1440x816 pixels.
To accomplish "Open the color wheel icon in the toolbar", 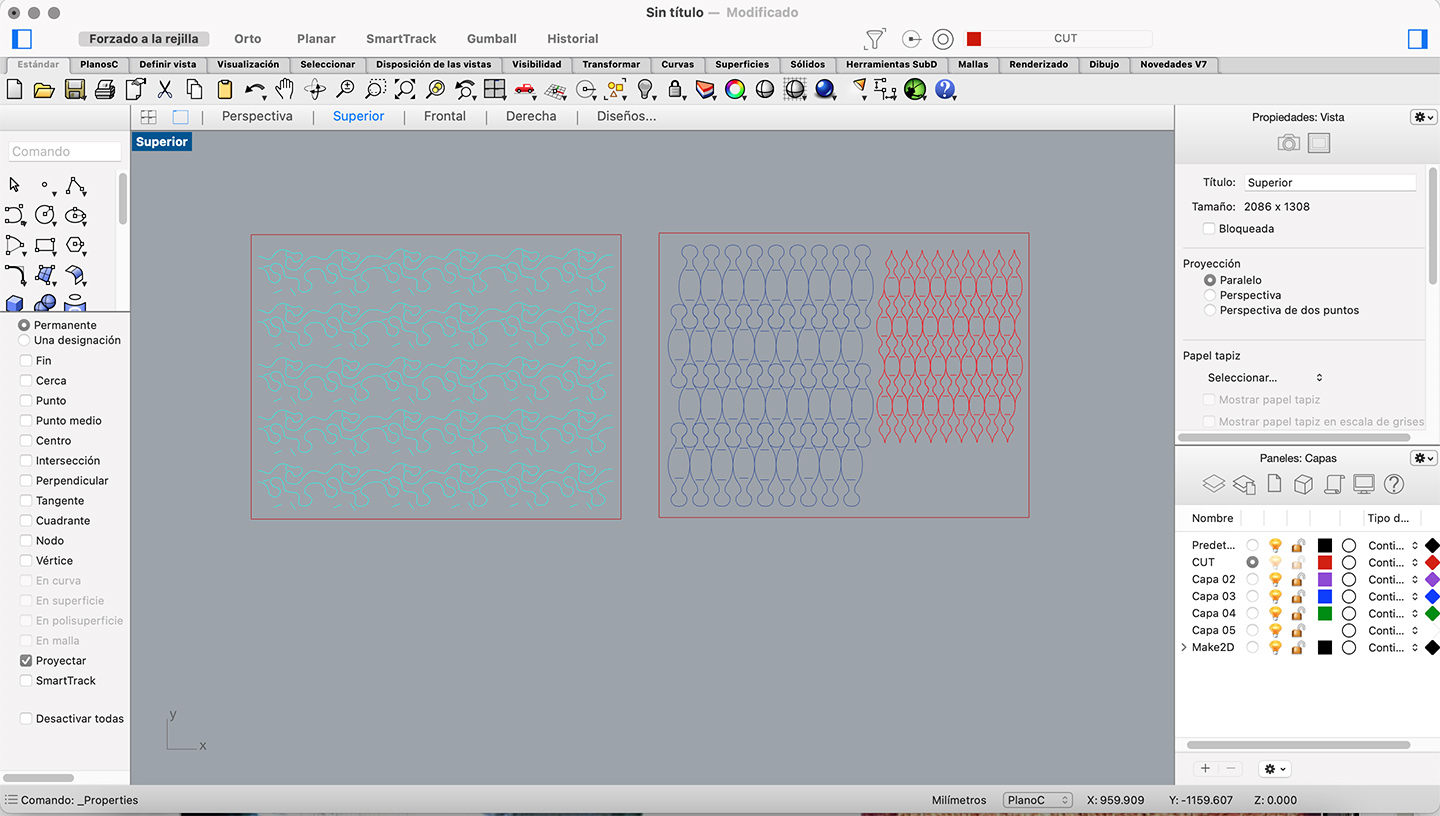I will point(735,90).
